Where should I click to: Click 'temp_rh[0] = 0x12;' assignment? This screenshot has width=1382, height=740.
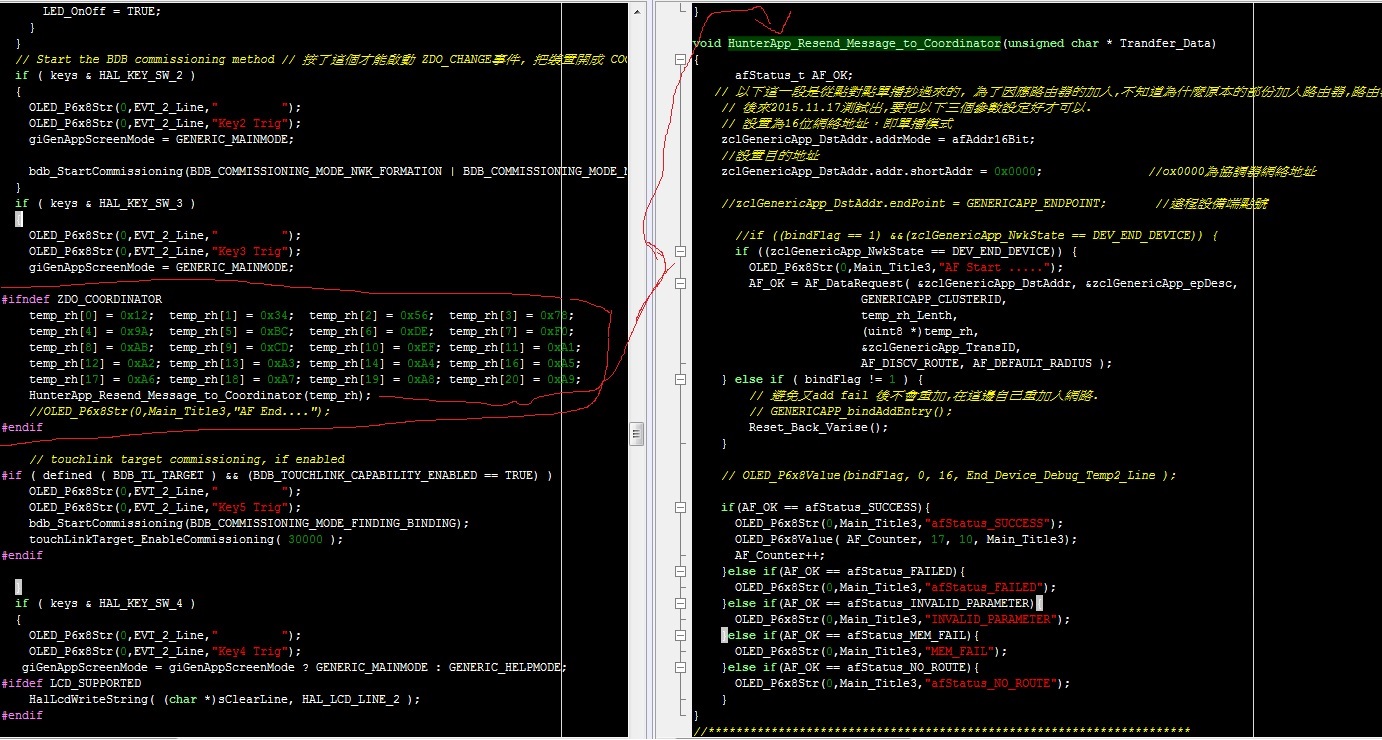91,315
